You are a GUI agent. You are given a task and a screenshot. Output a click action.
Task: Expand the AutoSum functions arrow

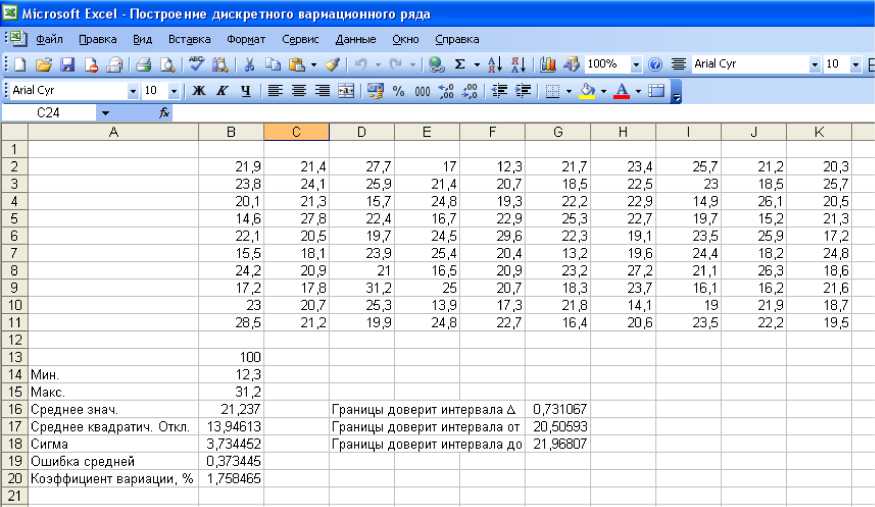coord(477,65)
